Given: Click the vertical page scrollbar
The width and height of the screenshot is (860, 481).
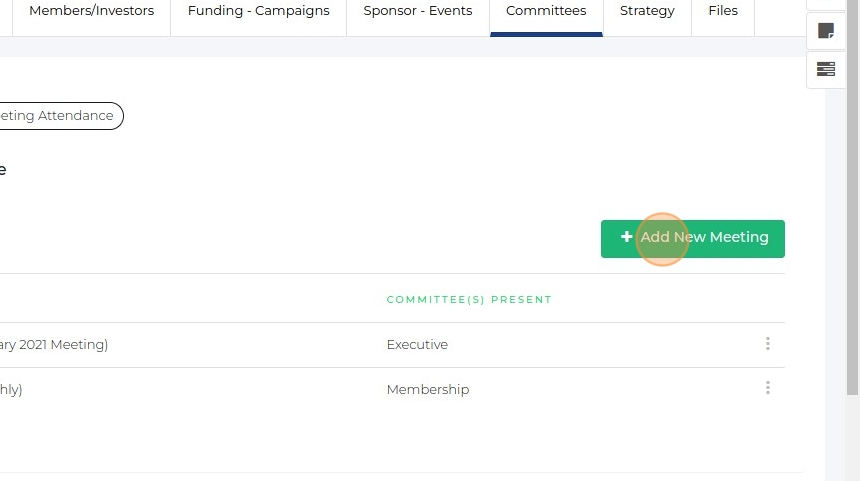Looking at the screenshot, I should (x=852, y=200).
